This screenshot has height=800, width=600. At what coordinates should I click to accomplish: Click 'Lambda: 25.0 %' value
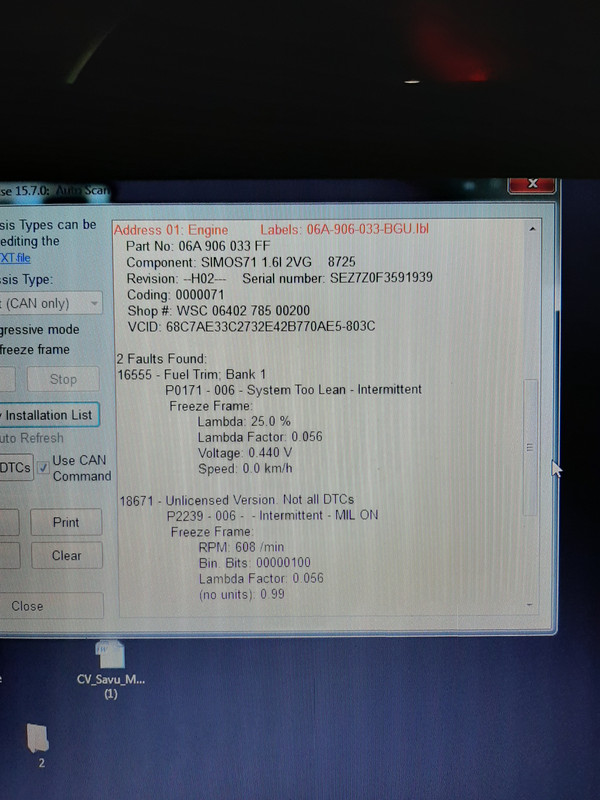click(x=244, y=421)
